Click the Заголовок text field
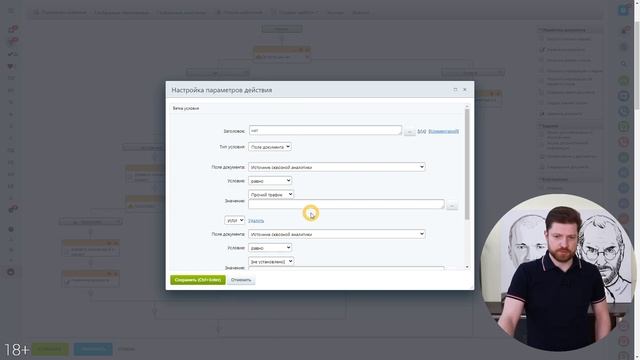 [325, 130]
